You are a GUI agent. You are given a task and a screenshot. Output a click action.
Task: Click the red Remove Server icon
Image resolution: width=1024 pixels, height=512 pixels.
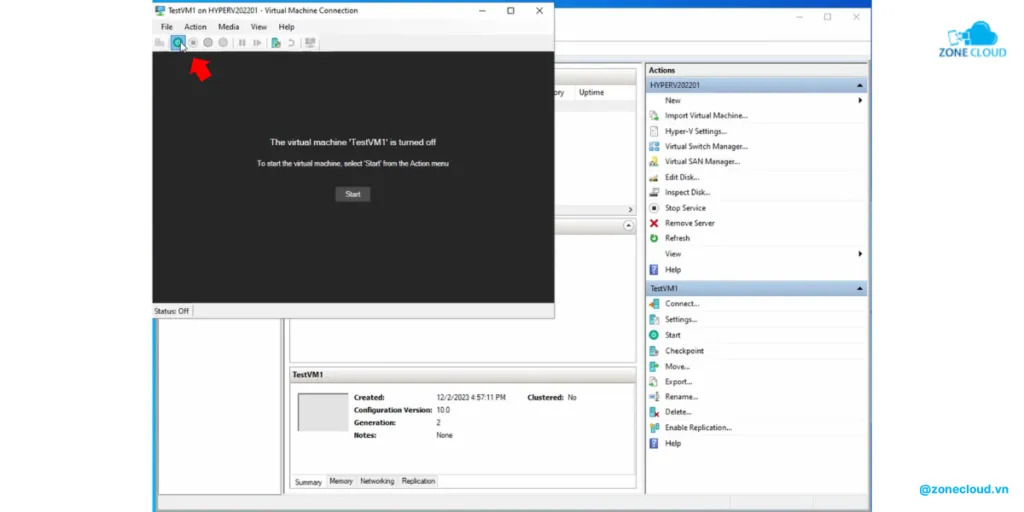click(654, 223)
